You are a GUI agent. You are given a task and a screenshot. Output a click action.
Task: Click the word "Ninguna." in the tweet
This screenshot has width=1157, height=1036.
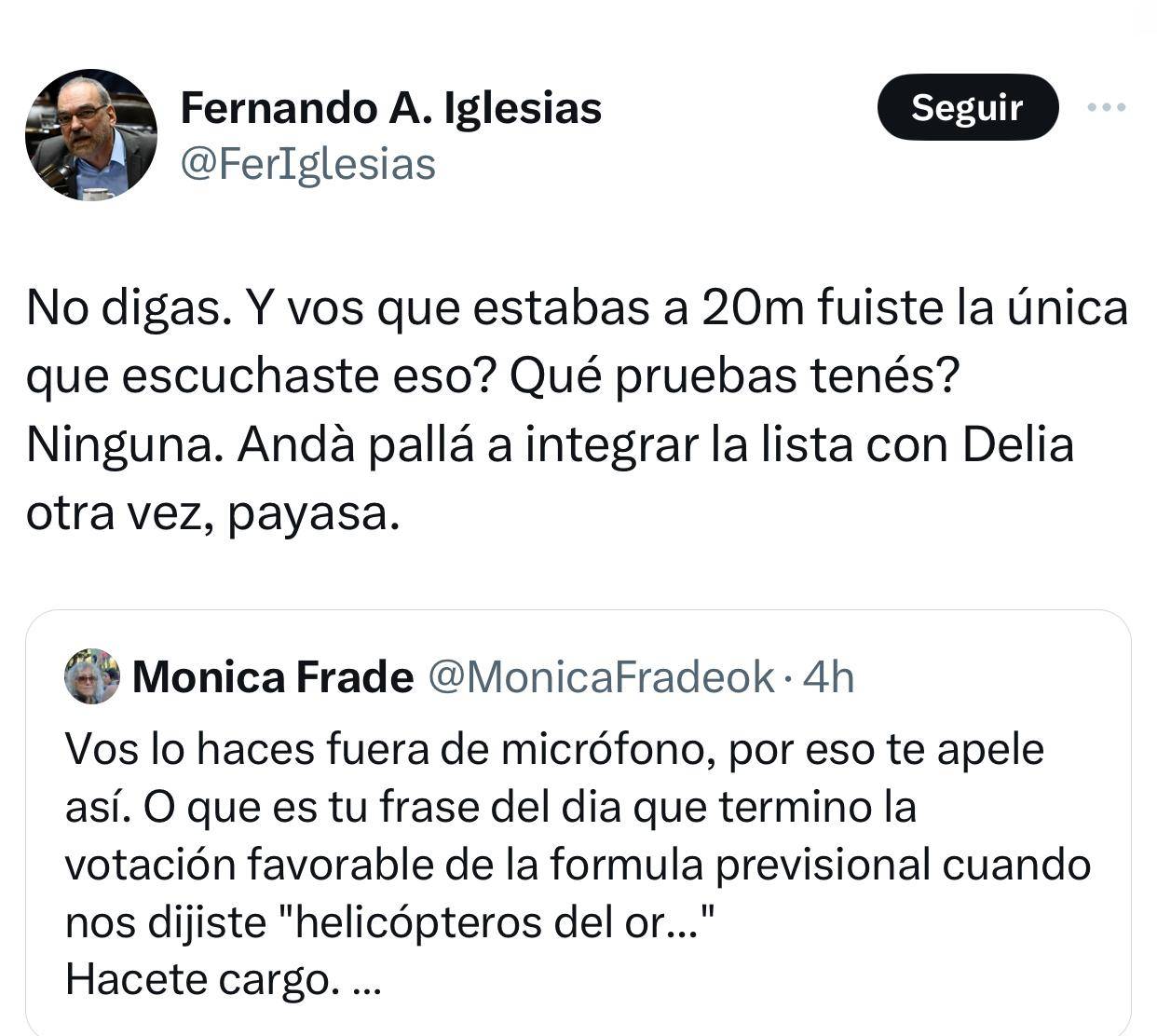124,444
